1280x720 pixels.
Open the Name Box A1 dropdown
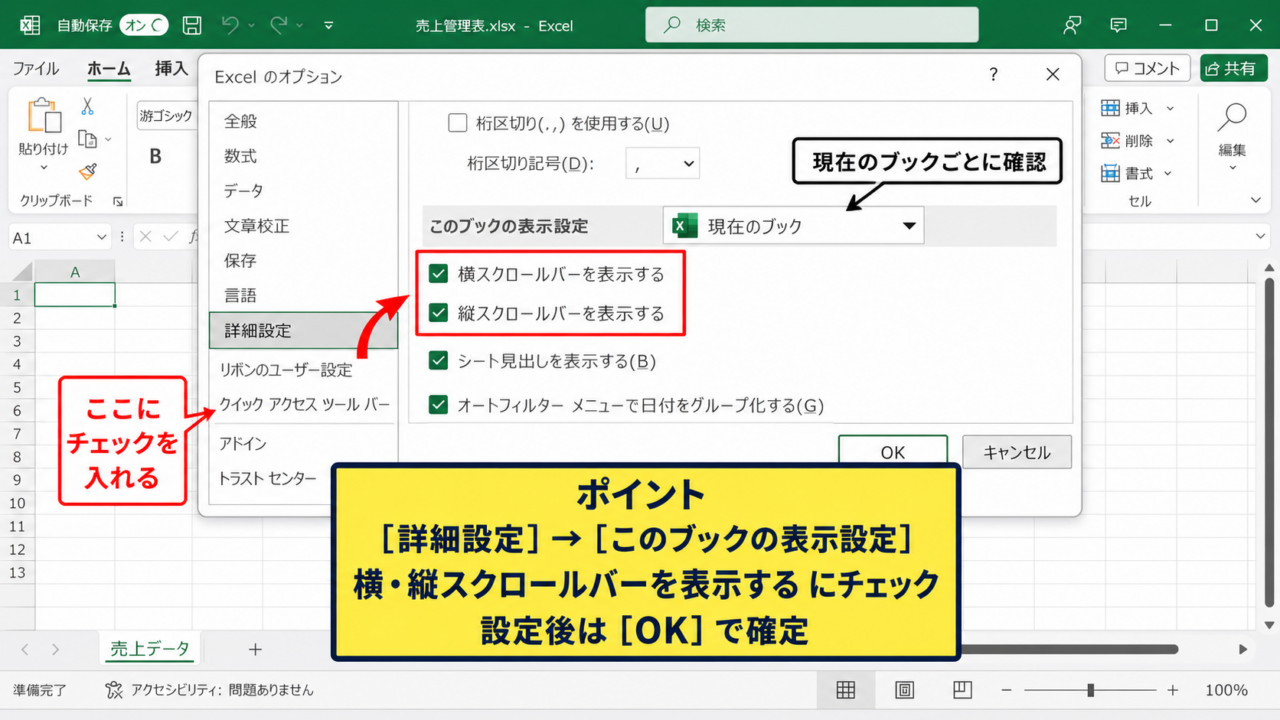coord(101,237)
